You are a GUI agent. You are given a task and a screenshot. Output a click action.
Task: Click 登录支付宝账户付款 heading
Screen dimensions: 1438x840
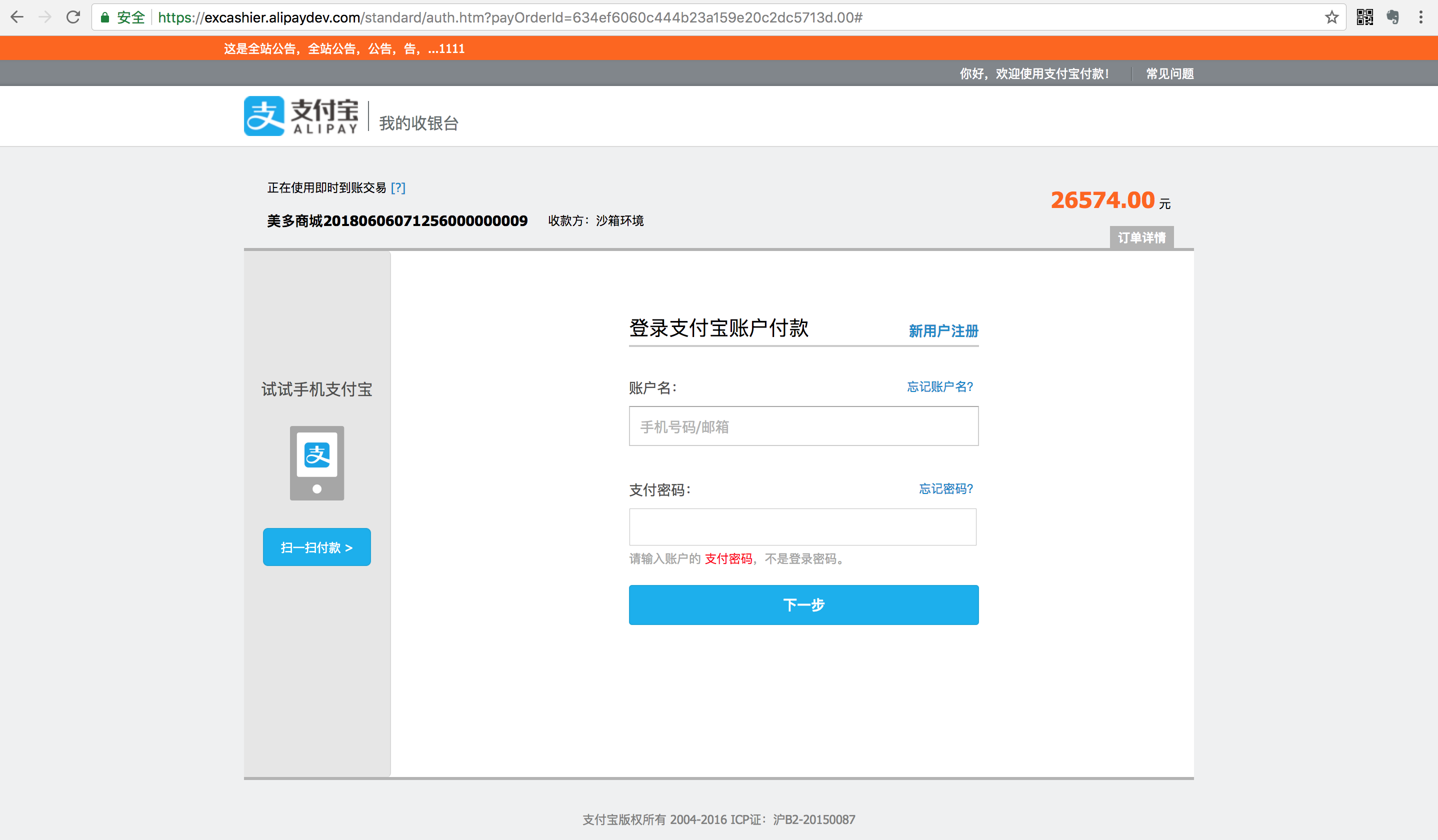pos(718,328)
